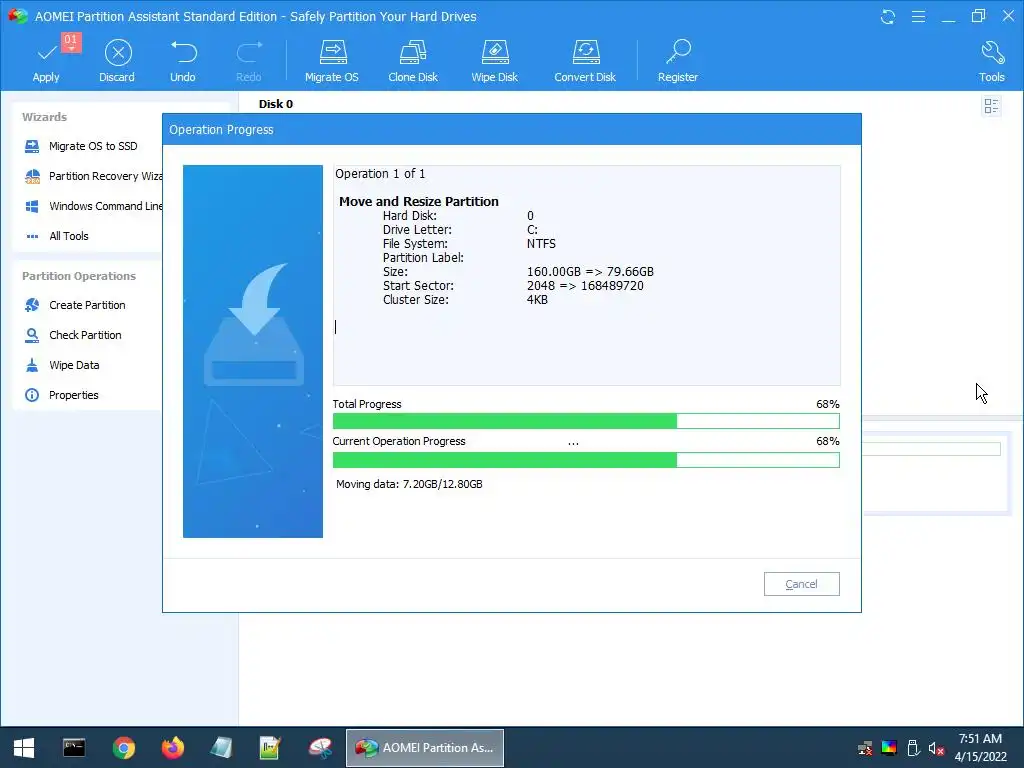Click the 'Disk 0' label
The image size is (1024, 768).
(x=276, y=104)
